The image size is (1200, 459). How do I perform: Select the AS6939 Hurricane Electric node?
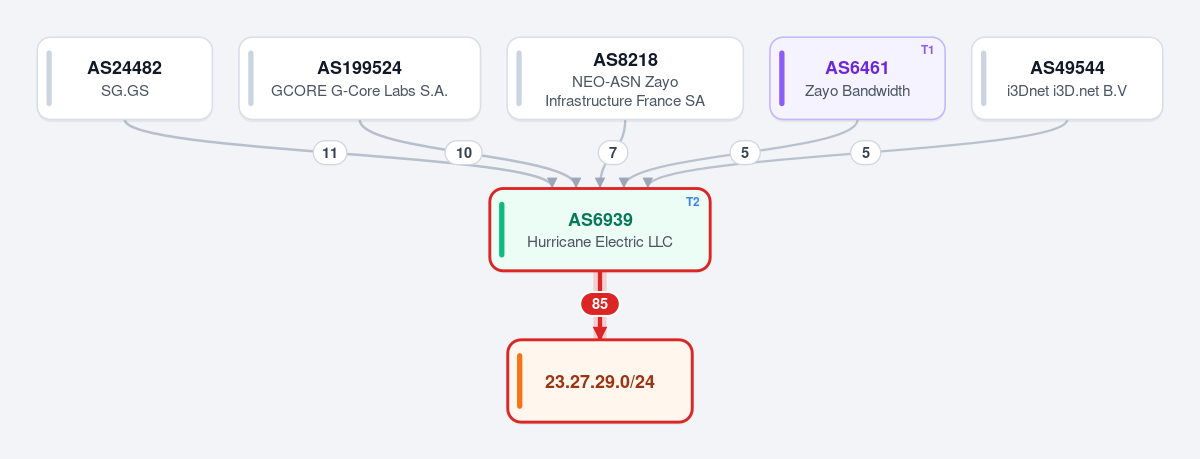[x=600, y=229]
